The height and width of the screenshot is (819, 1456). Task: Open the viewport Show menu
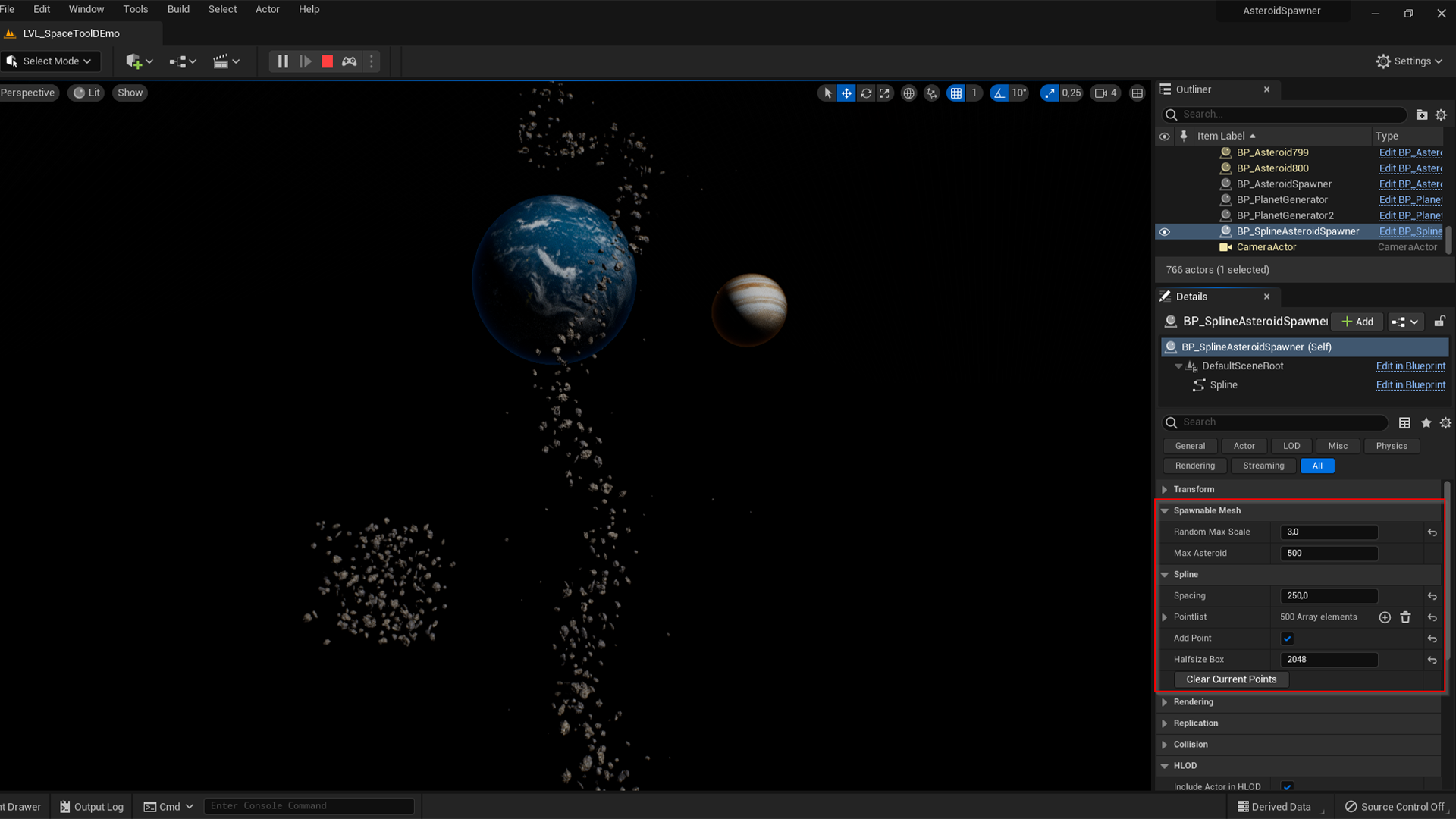coord(130,93)
